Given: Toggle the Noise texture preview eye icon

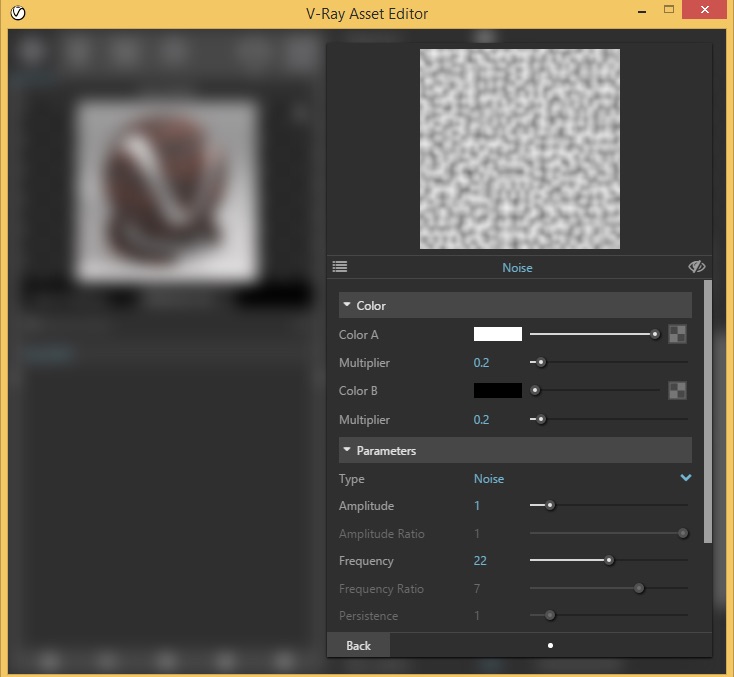Looking at the screenshot, I should (697, 267).
